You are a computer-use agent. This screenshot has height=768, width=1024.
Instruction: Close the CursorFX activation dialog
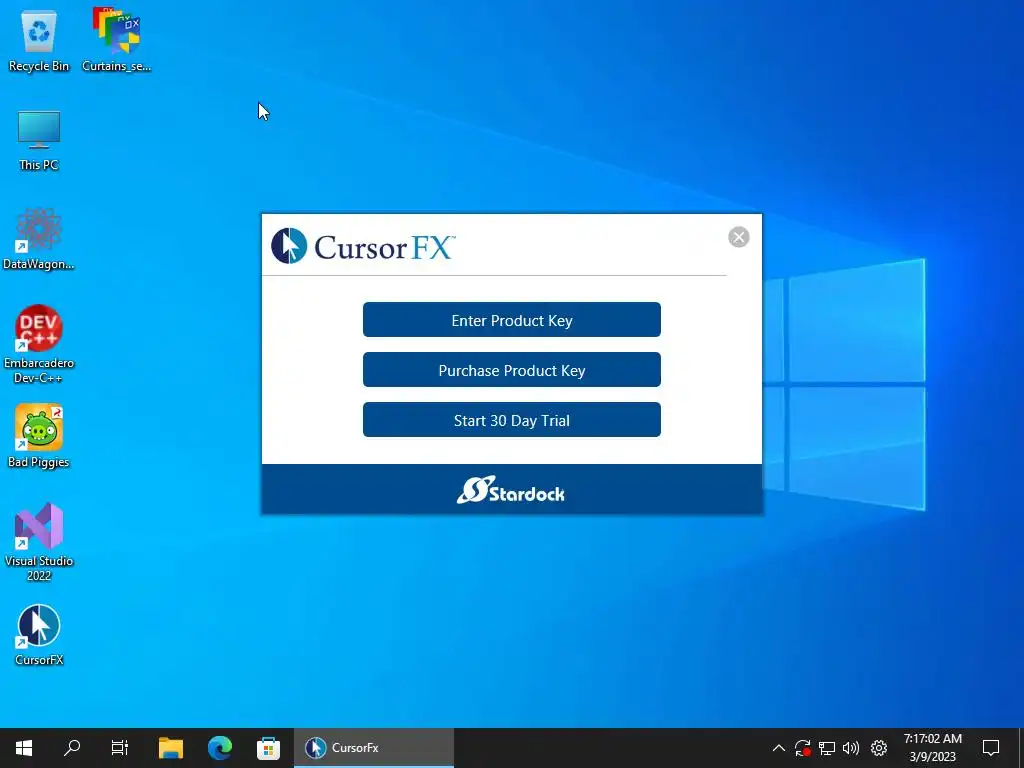739,237
